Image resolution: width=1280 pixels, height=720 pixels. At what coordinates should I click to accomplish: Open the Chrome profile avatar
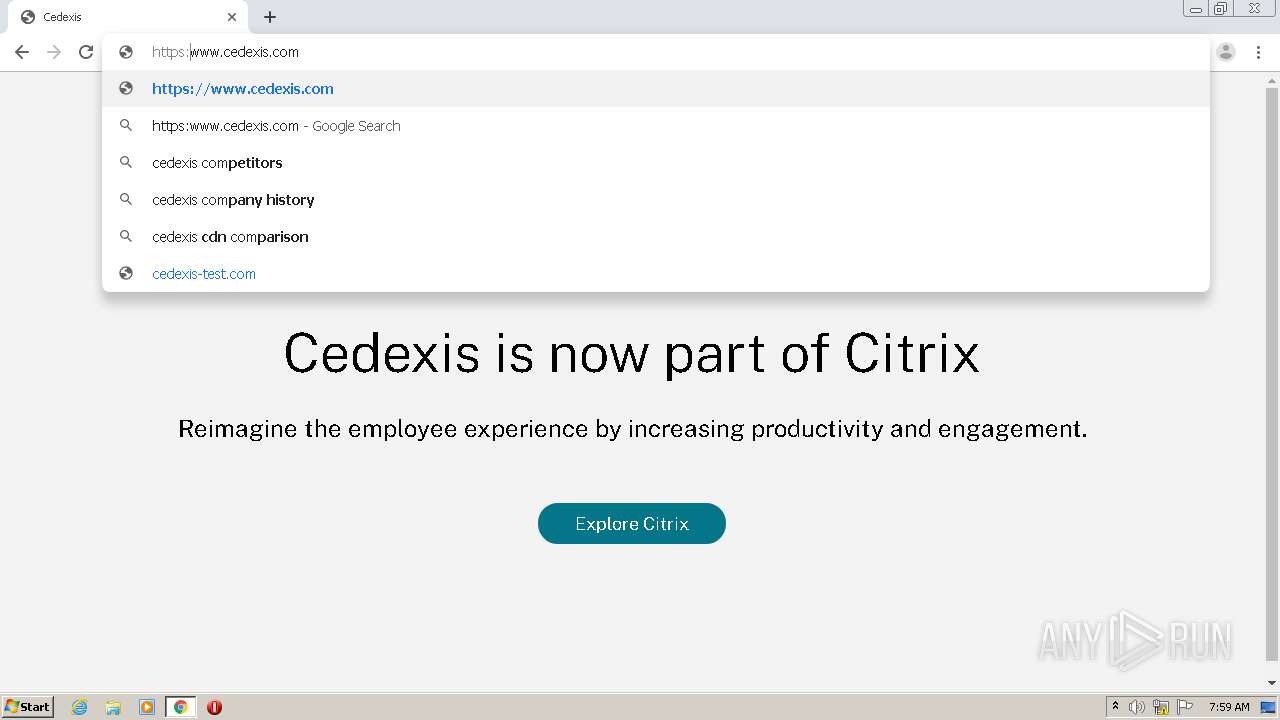click(x=1226, y=52)
